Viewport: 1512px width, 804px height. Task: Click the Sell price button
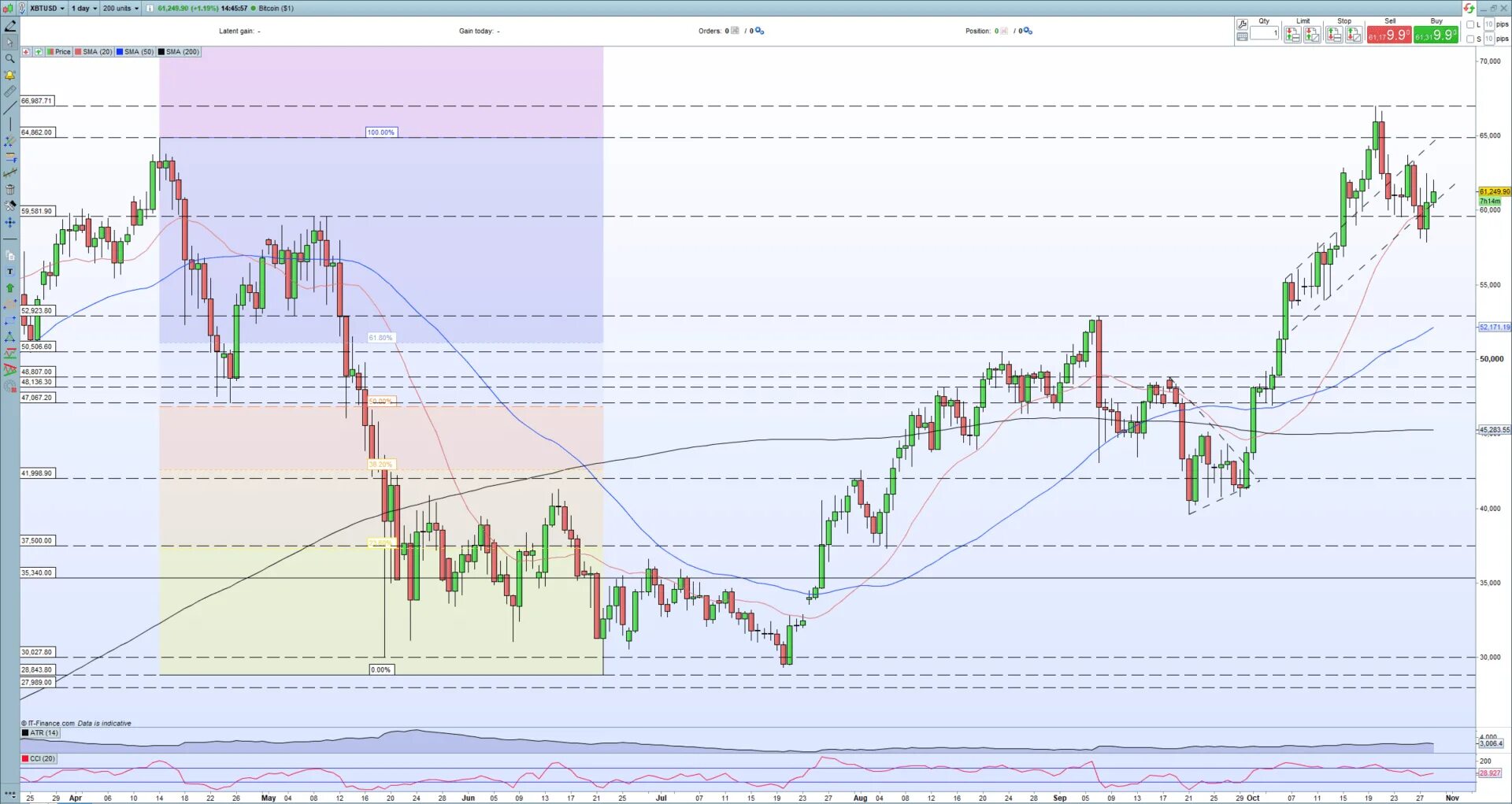1389,35
